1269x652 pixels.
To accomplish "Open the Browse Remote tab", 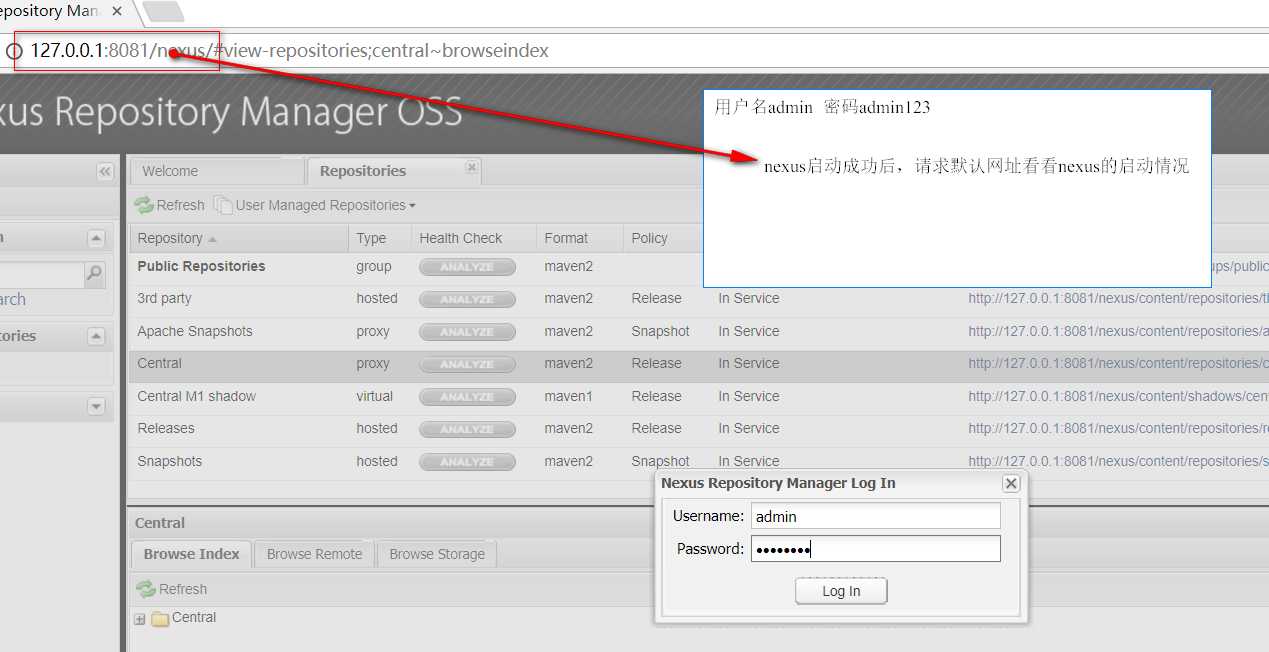I will click(x=314, y=554).
